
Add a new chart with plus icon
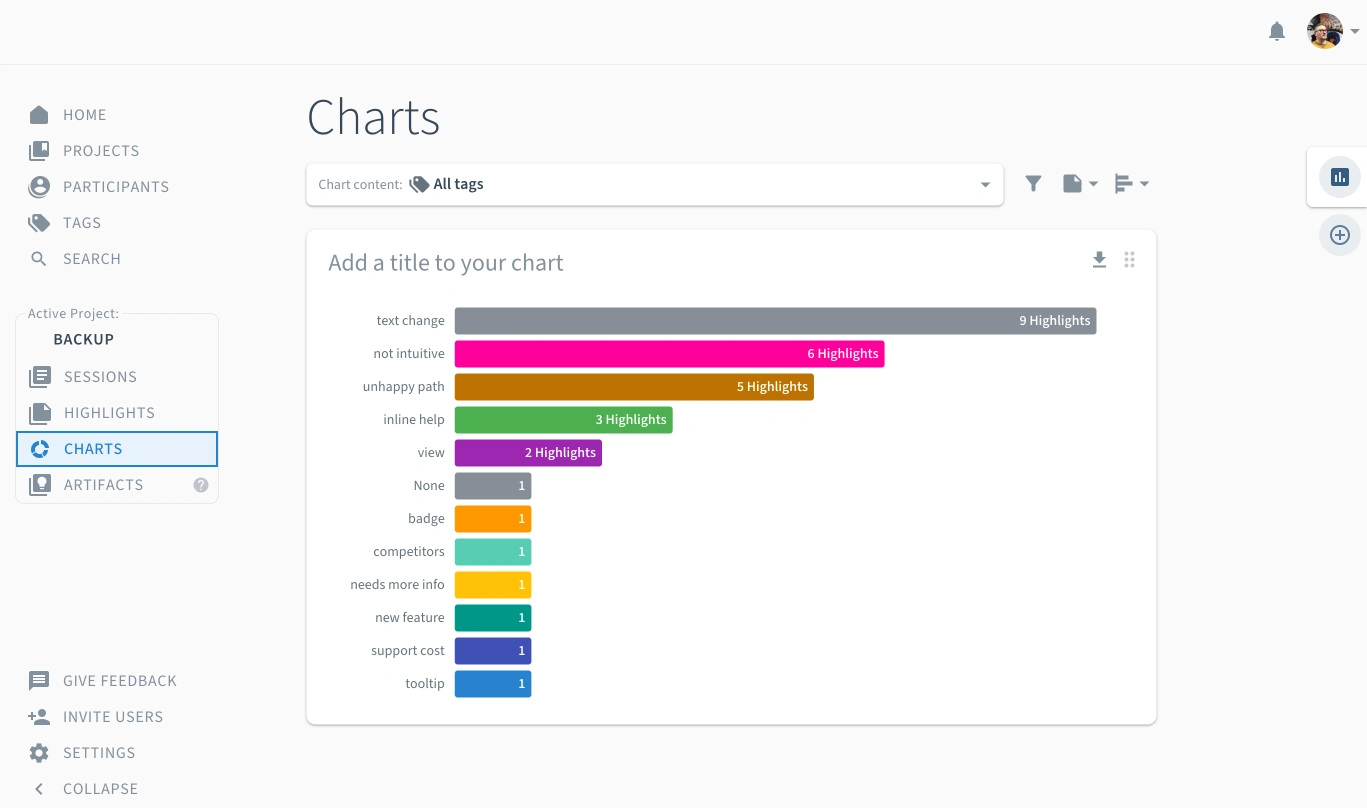pos(1340,235)
